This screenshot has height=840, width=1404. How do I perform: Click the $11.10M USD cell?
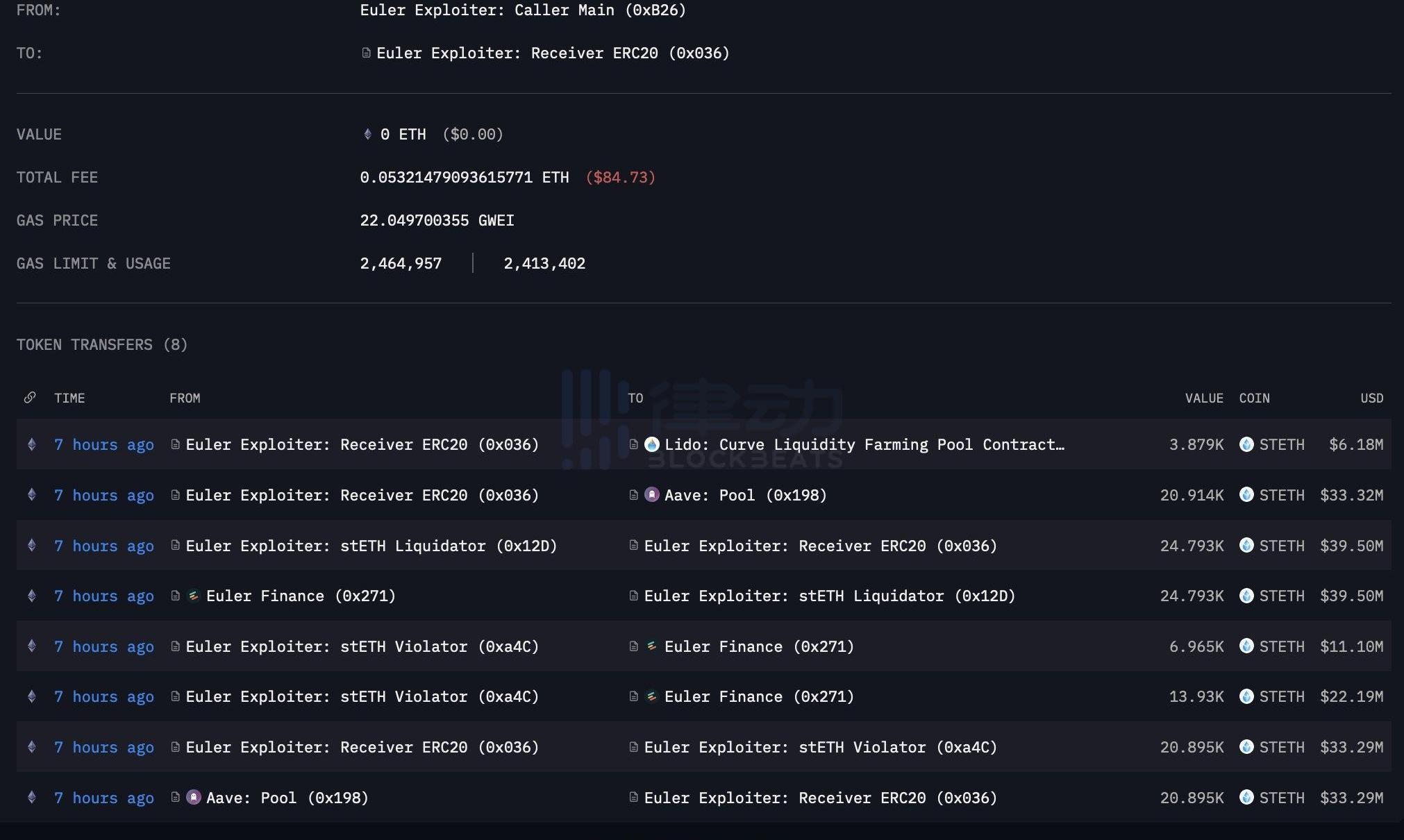(1352, 646)
